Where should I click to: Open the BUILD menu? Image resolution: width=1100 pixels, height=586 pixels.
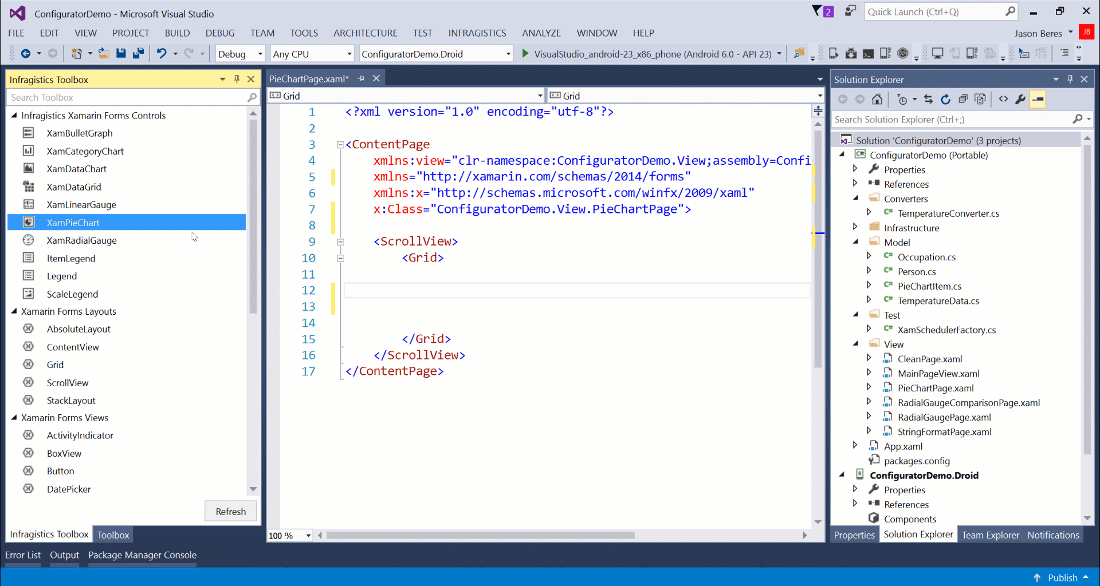pyautogui.click(x=177, y=33)
